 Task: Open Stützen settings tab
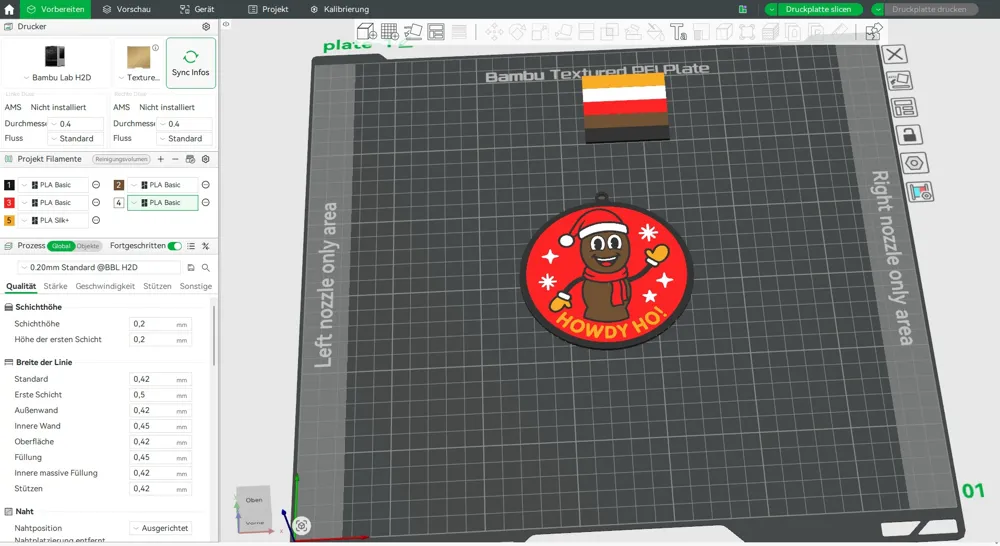pyautogui.click(x=158, y=286)
